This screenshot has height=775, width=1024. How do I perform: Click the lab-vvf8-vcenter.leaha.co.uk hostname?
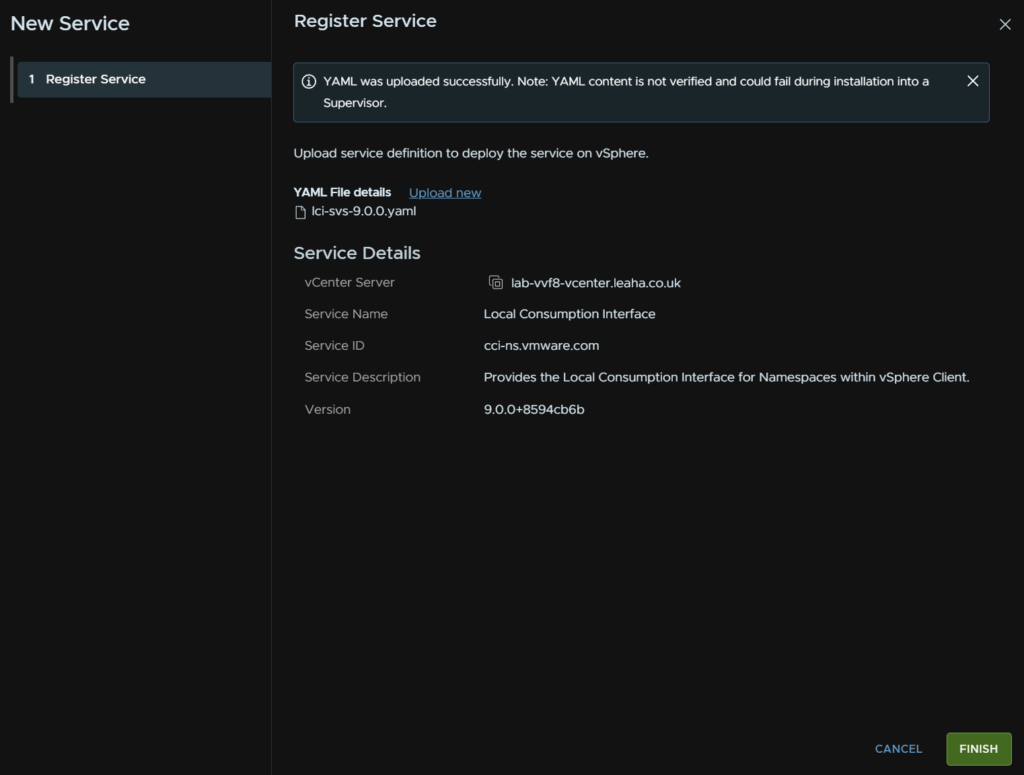[x=596, y=283]
